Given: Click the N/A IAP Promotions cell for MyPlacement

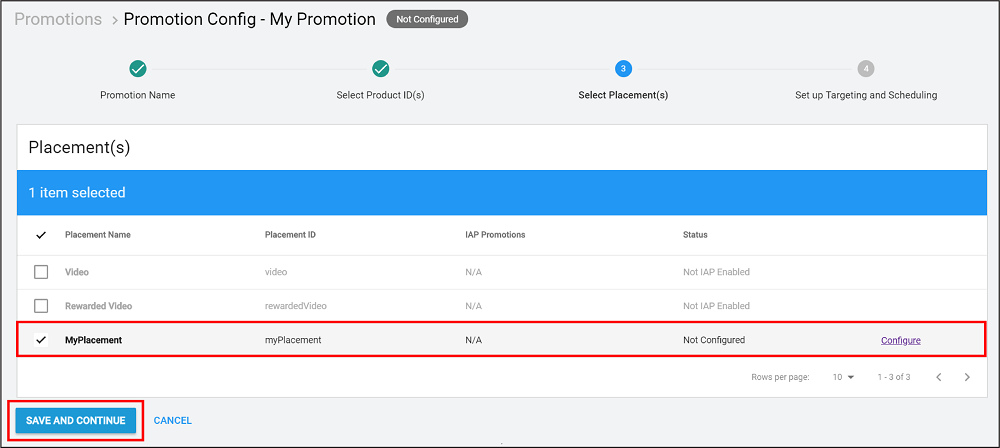Looking at the screenshot, I should [x=473, y=340].
